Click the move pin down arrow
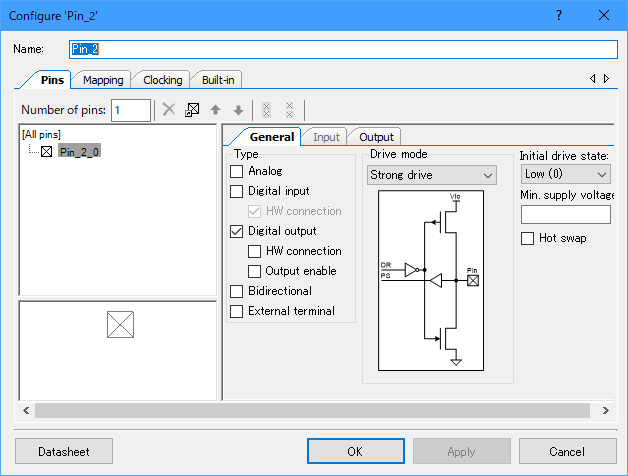 click(237, 110)
